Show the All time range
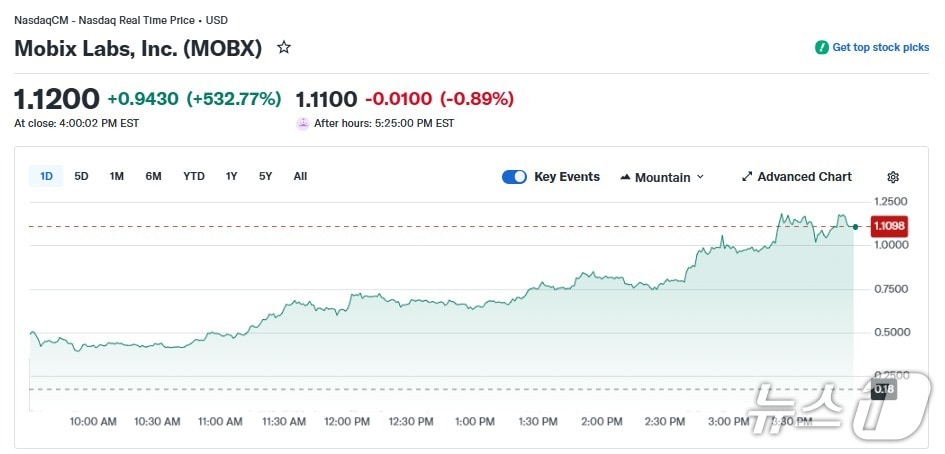 pos(300,176)
